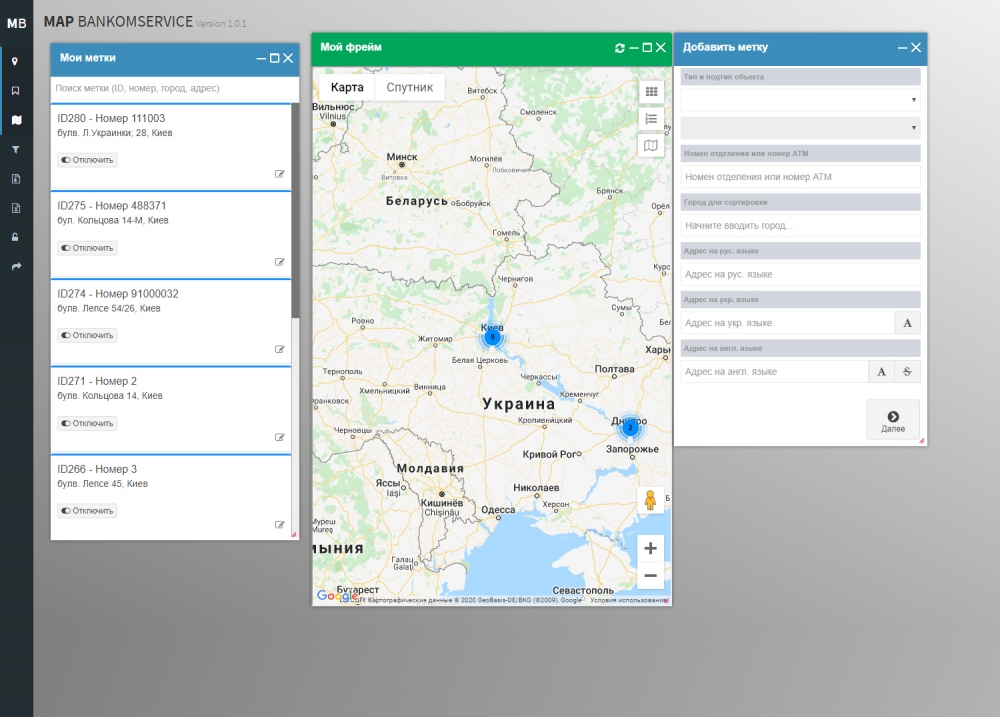Screen dimensions: 1000x717
Task: Click the share arrow icon in sidebar
Action: (15, 266)
